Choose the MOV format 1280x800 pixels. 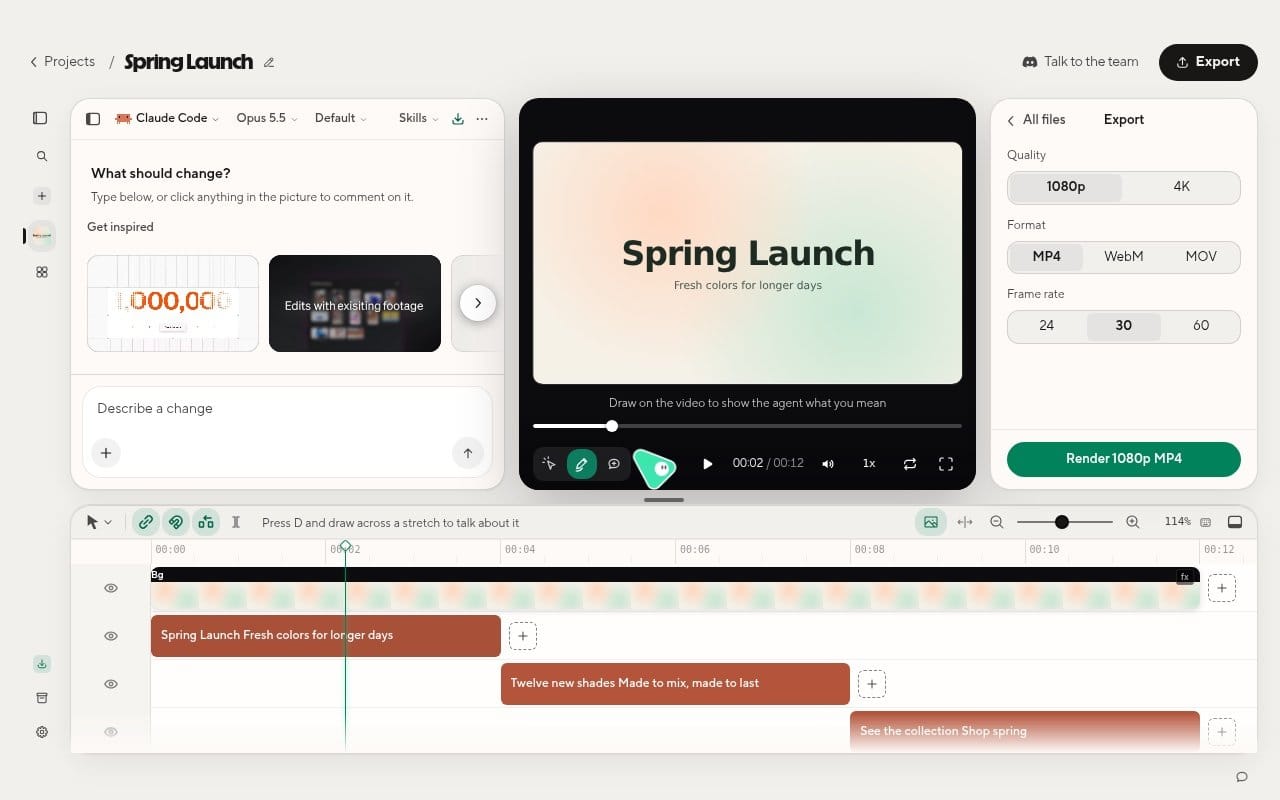pyautogui.click(x=1201, y=257)
